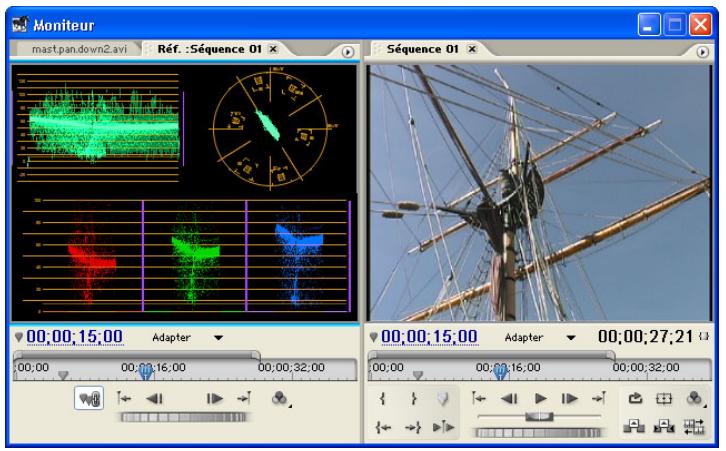Image resolution: width=726 pixels, height=451 pixels.
Task: Open the Adapter zoom dropdown in Reference monitor
Action: (188, 338)
